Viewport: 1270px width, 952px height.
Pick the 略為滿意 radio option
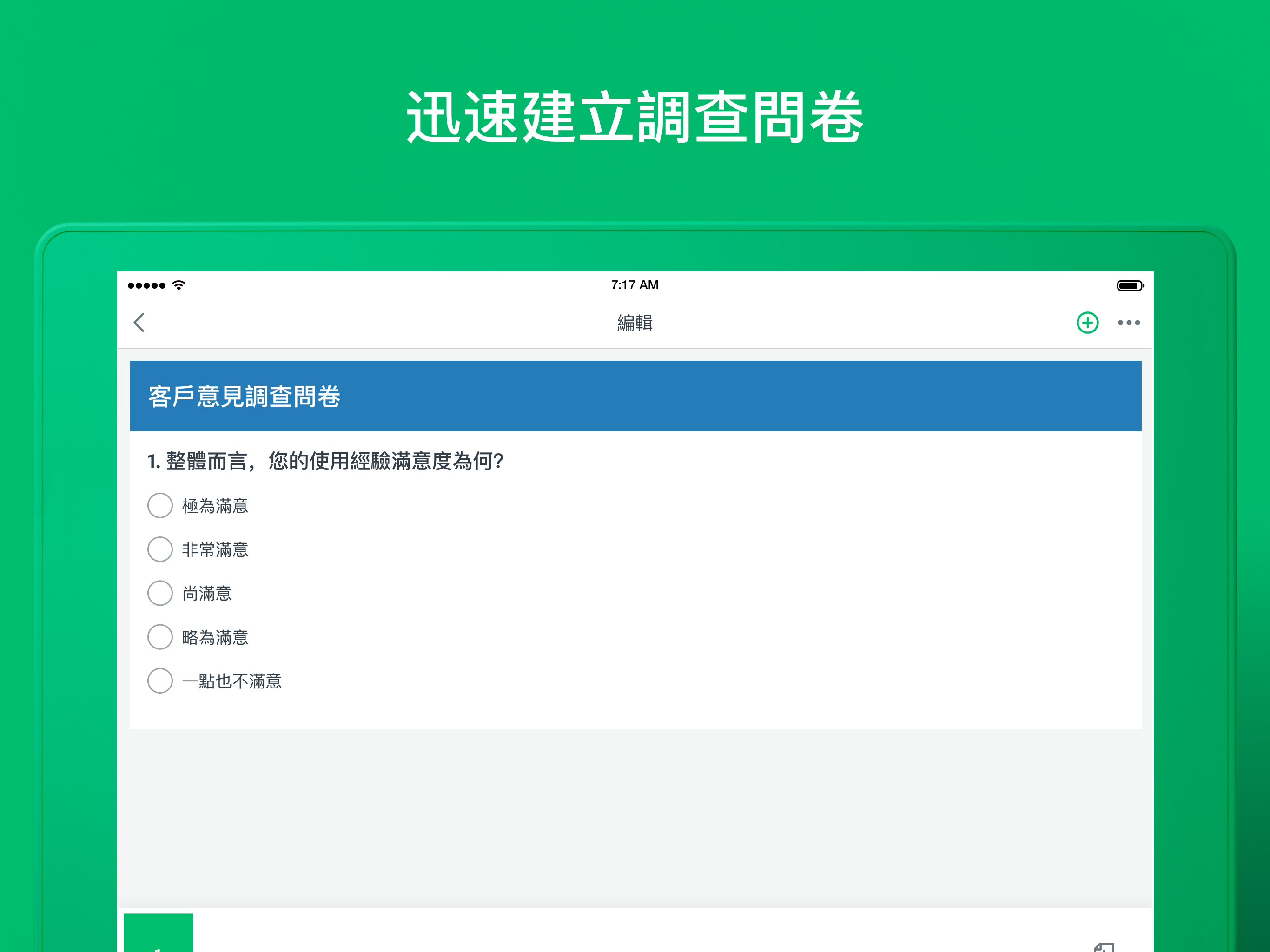coord(160,637)
